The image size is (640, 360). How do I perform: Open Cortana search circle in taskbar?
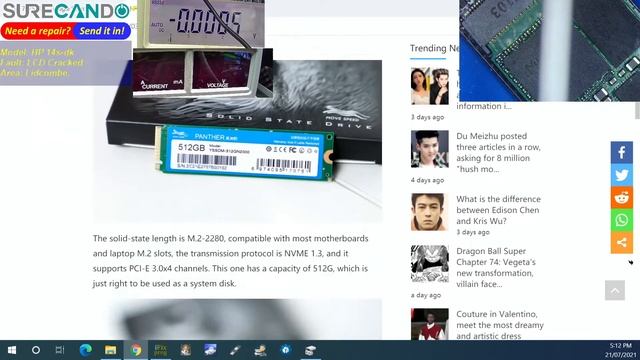click(x=36, y=350)
